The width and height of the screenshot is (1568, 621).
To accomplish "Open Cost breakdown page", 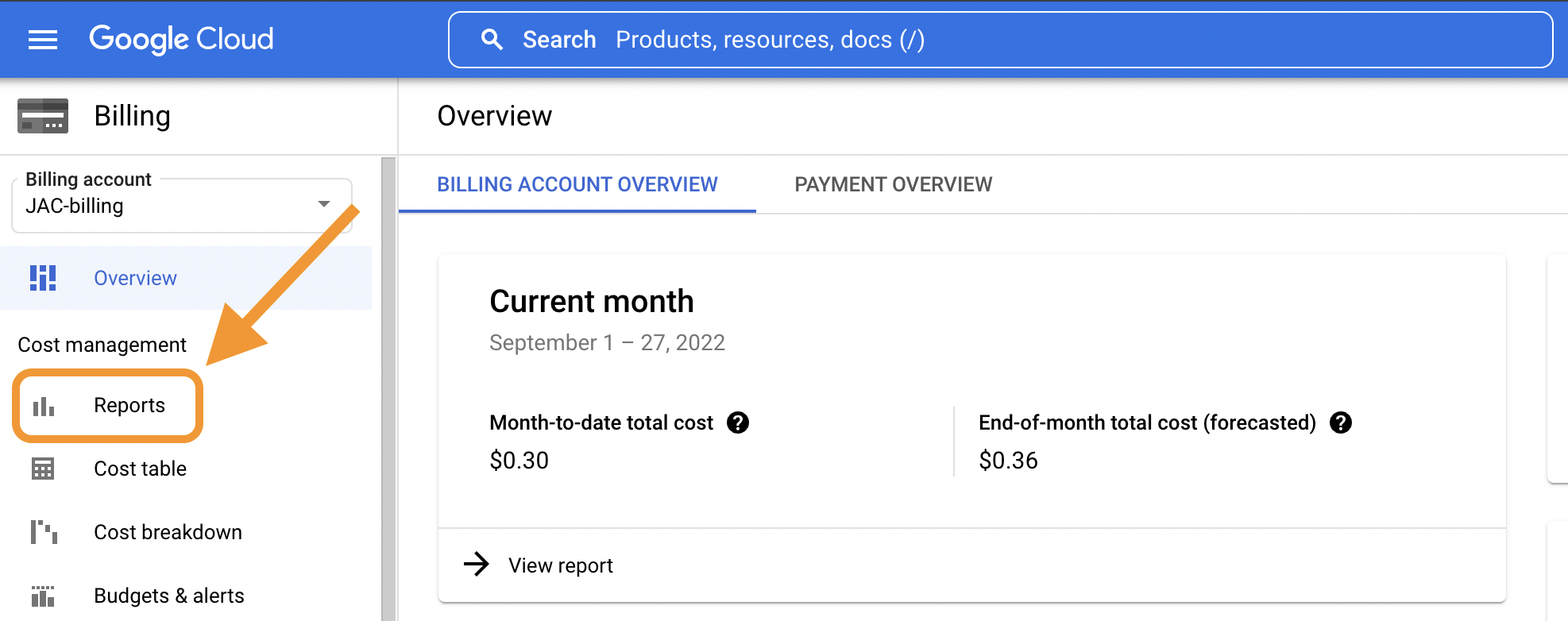I will click(168, 532).
